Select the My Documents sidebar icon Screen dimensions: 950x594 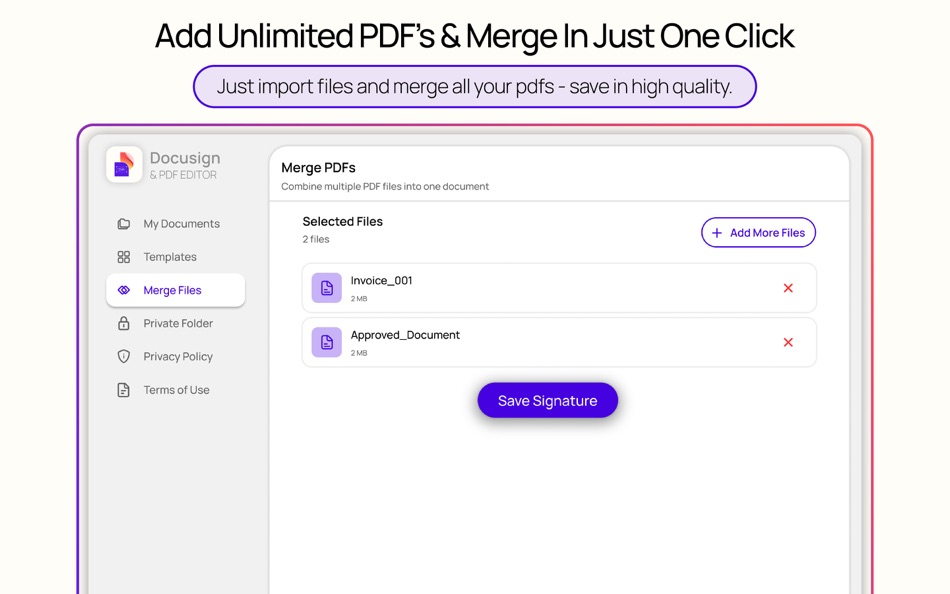click(124, 223)
